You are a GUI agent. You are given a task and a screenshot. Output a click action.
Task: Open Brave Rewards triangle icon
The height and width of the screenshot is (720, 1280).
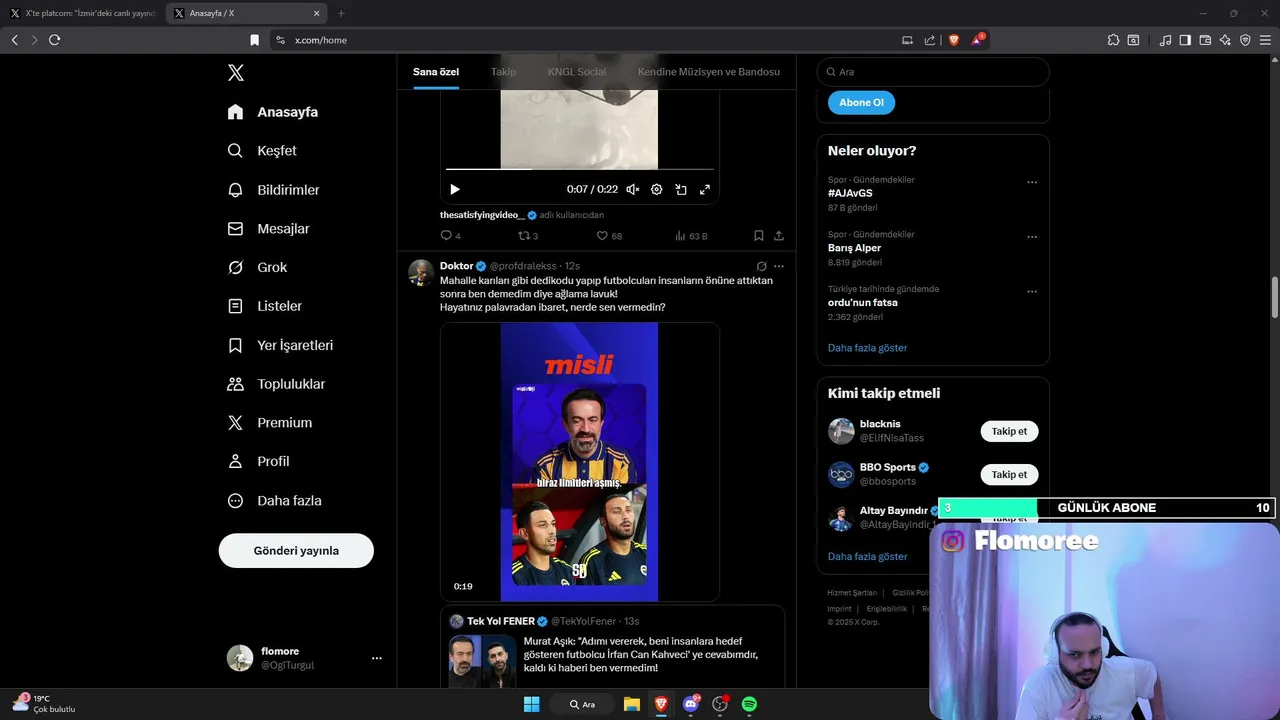[977, 40]
